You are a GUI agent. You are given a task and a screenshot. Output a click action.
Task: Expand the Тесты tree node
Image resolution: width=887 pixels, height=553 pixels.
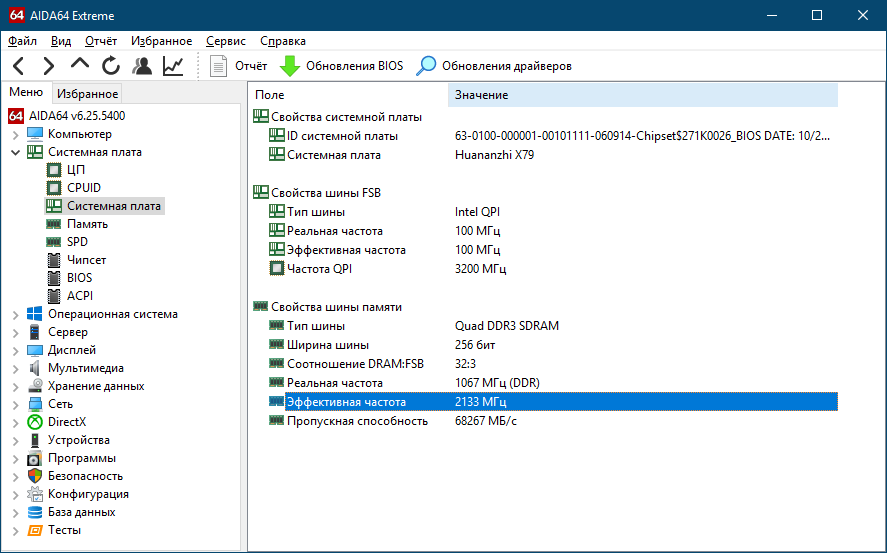[16, 531]
